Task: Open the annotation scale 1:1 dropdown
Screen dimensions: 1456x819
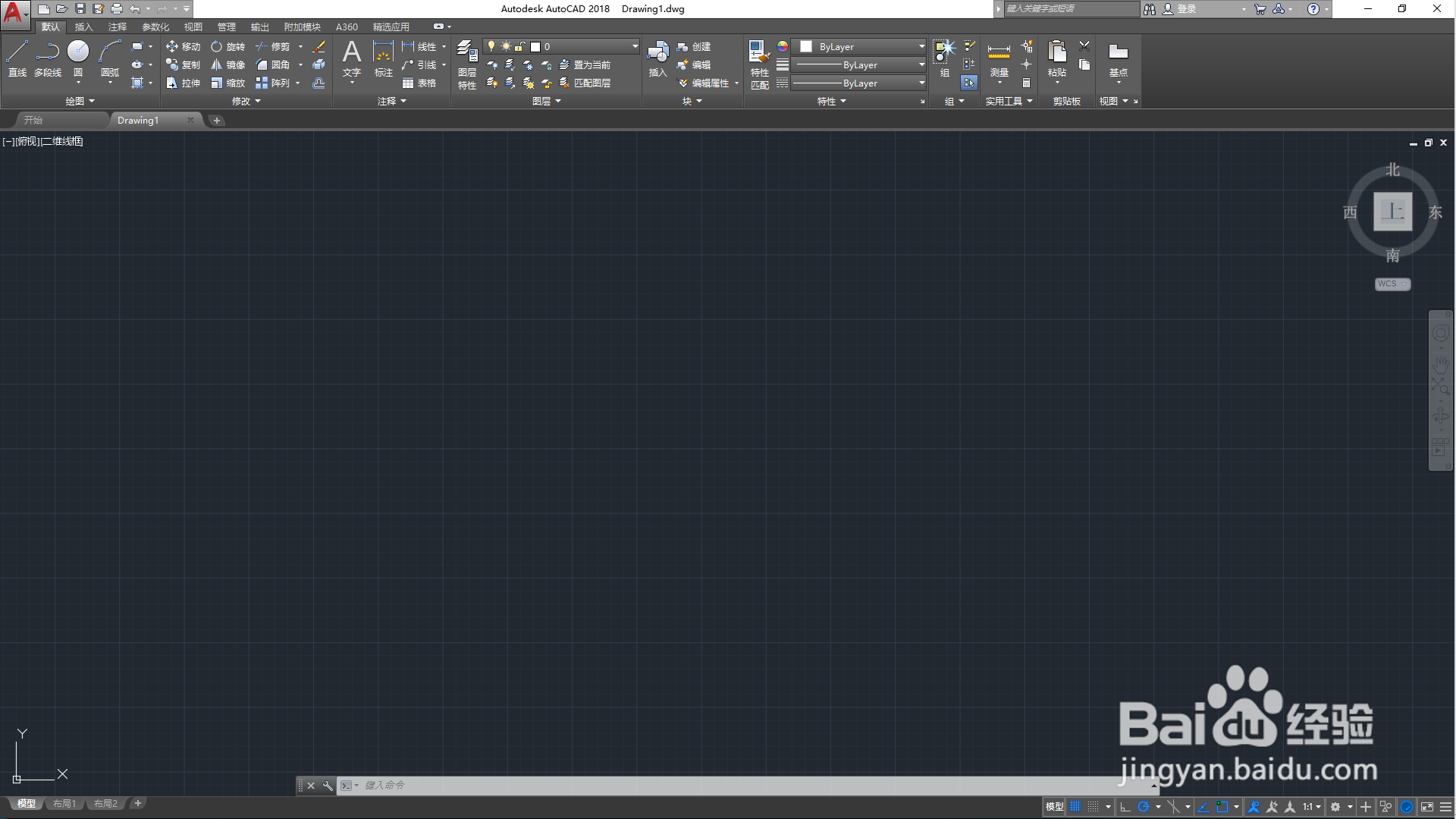Action: (x=1311, y=807)
